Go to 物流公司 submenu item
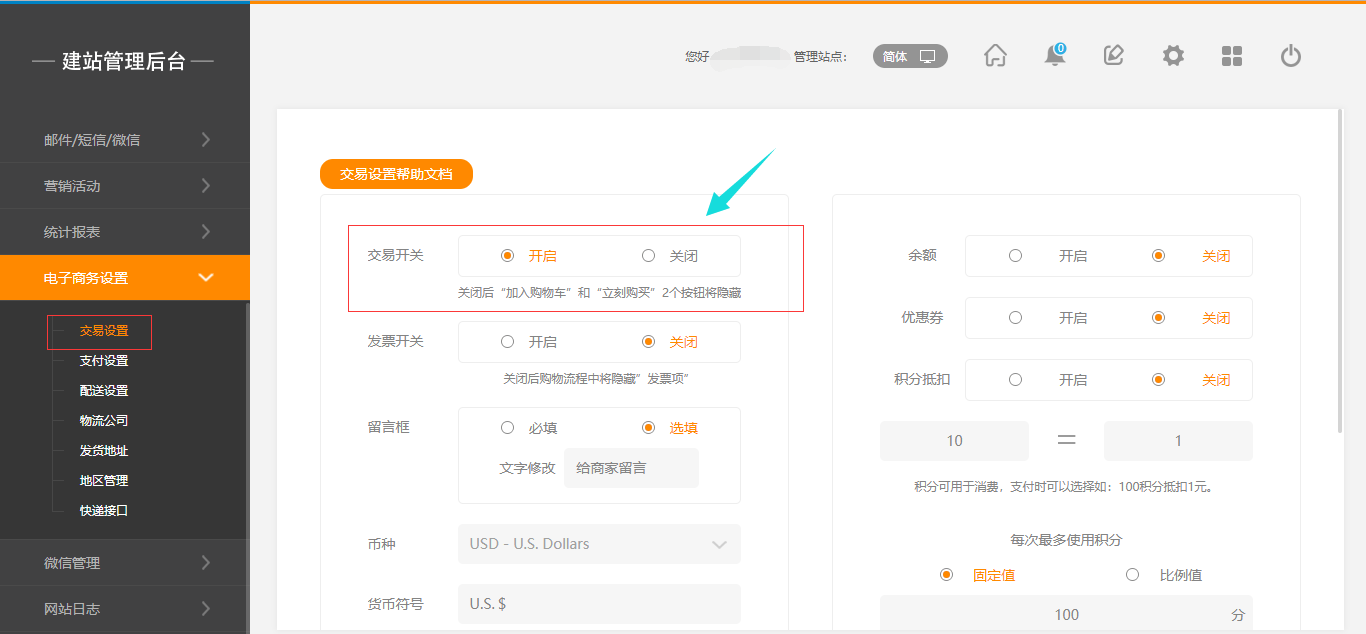This screenshot has height=634, width=1366. point(104,421)
